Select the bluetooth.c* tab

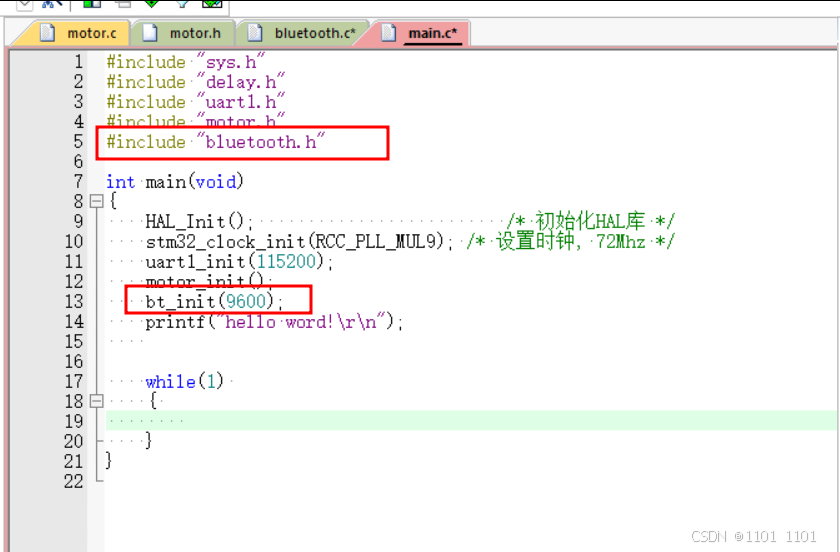pyautogui.click(x=303, y=33)
